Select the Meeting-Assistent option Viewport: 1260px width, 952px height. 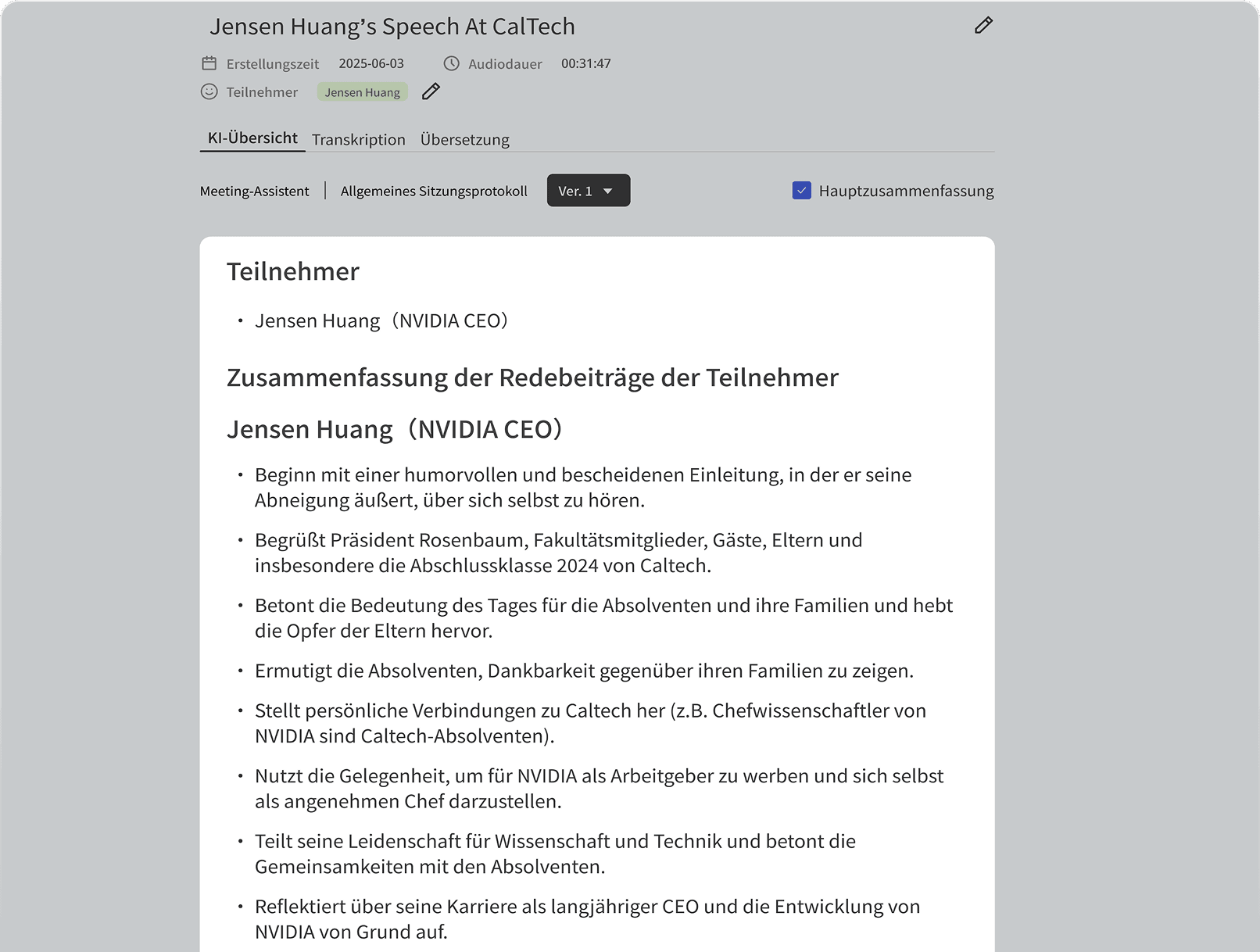click(254, 191)
